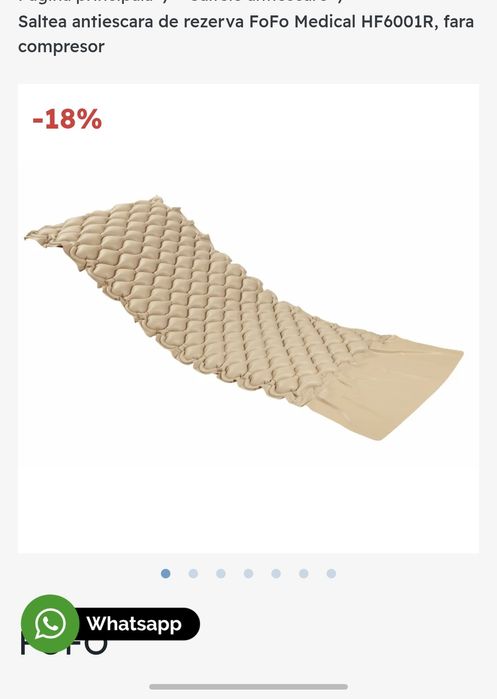The height and width of the screenshot is (699, 497).
Task: Open the Pagina principala breadcrumb link
Action: 87,2
